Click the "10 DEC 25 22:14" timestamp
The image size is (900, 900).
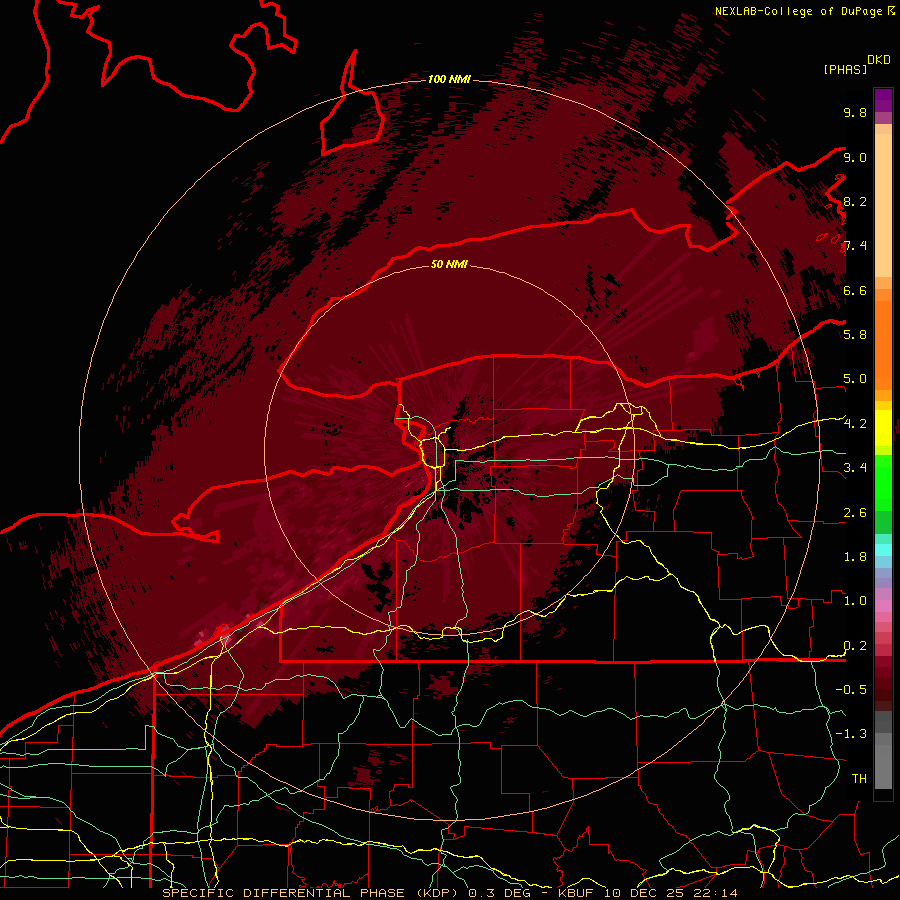[x=670, y=893]
